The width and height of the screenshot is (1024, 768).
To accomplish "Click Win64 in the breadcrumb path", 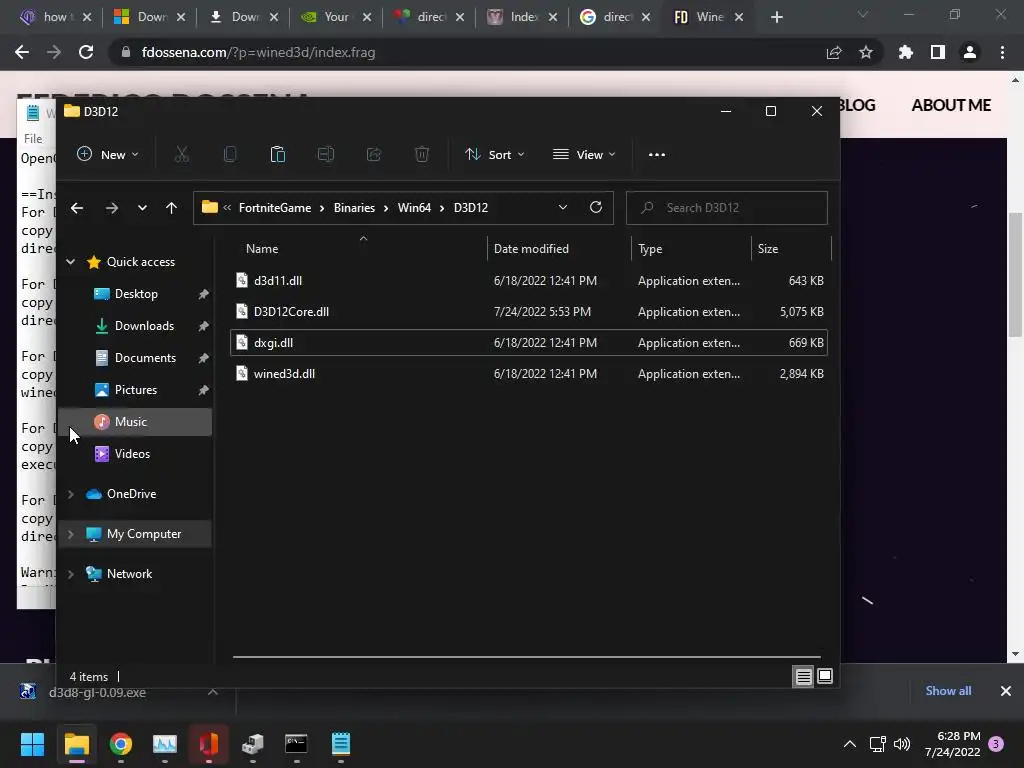I will [414, 208].
